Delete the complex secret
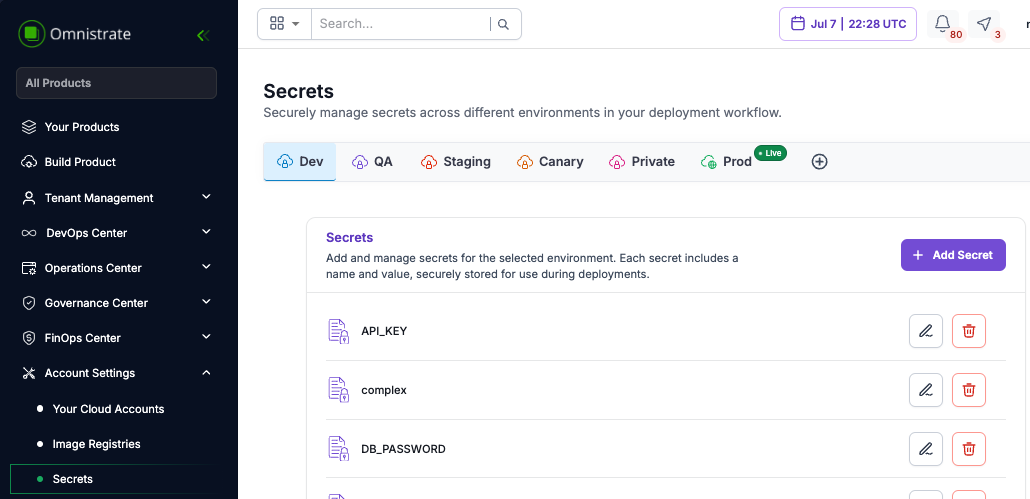 [968, 390]
